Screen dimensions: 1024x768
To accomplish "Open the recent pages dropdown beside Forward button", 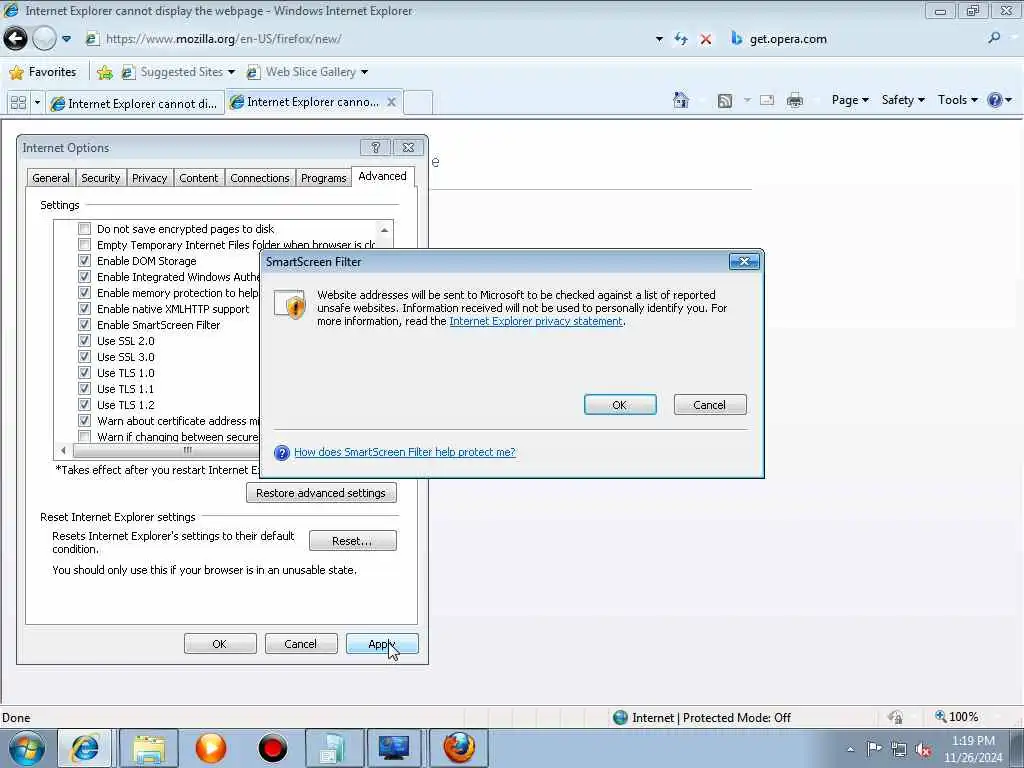I will [67, 39].
